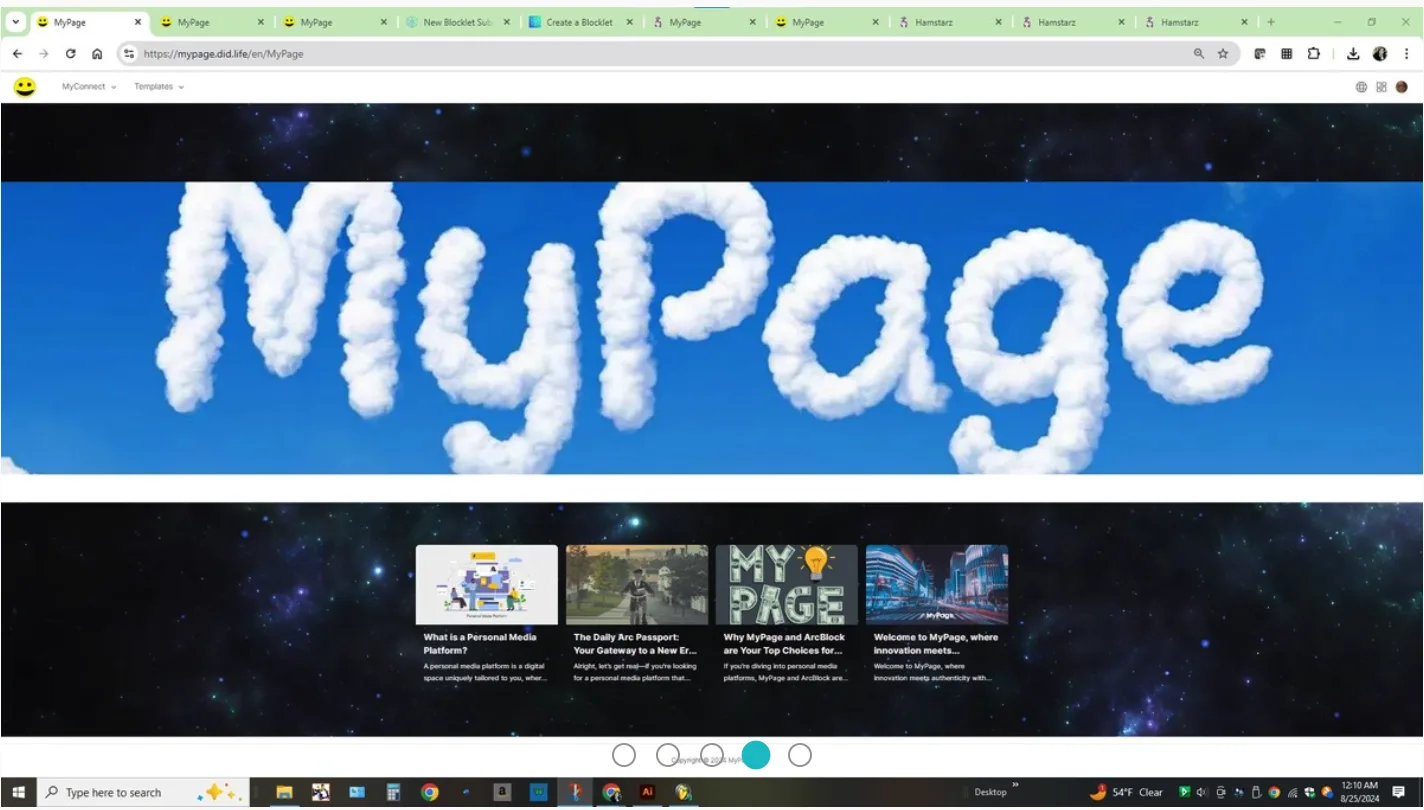Open the Windows Start menu
The height and width of the screenshot is (810, 1424).
(x=18, y=792)
